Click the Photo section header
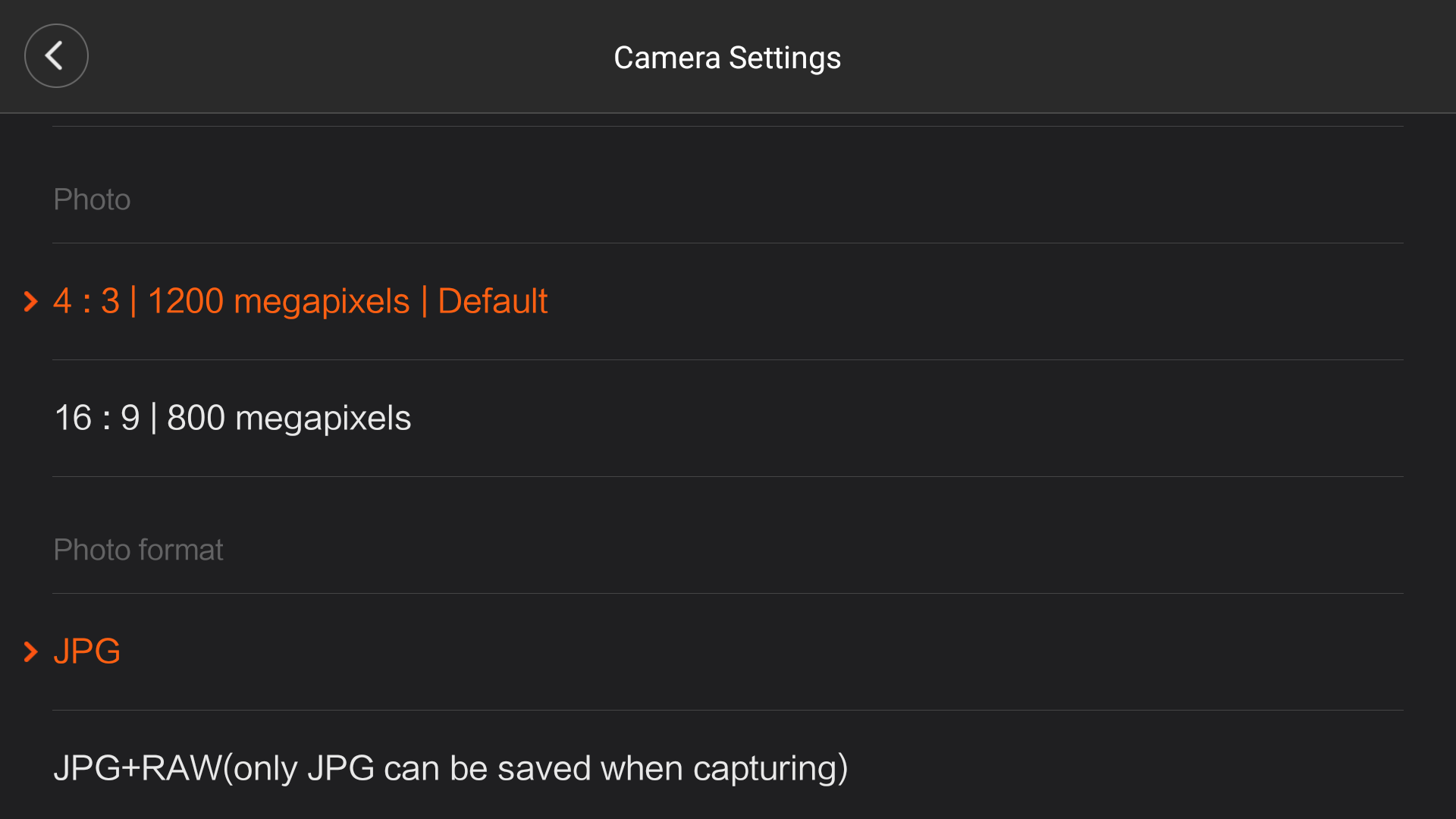Screen dimensions: 1456x819 (x=92, y=200)
